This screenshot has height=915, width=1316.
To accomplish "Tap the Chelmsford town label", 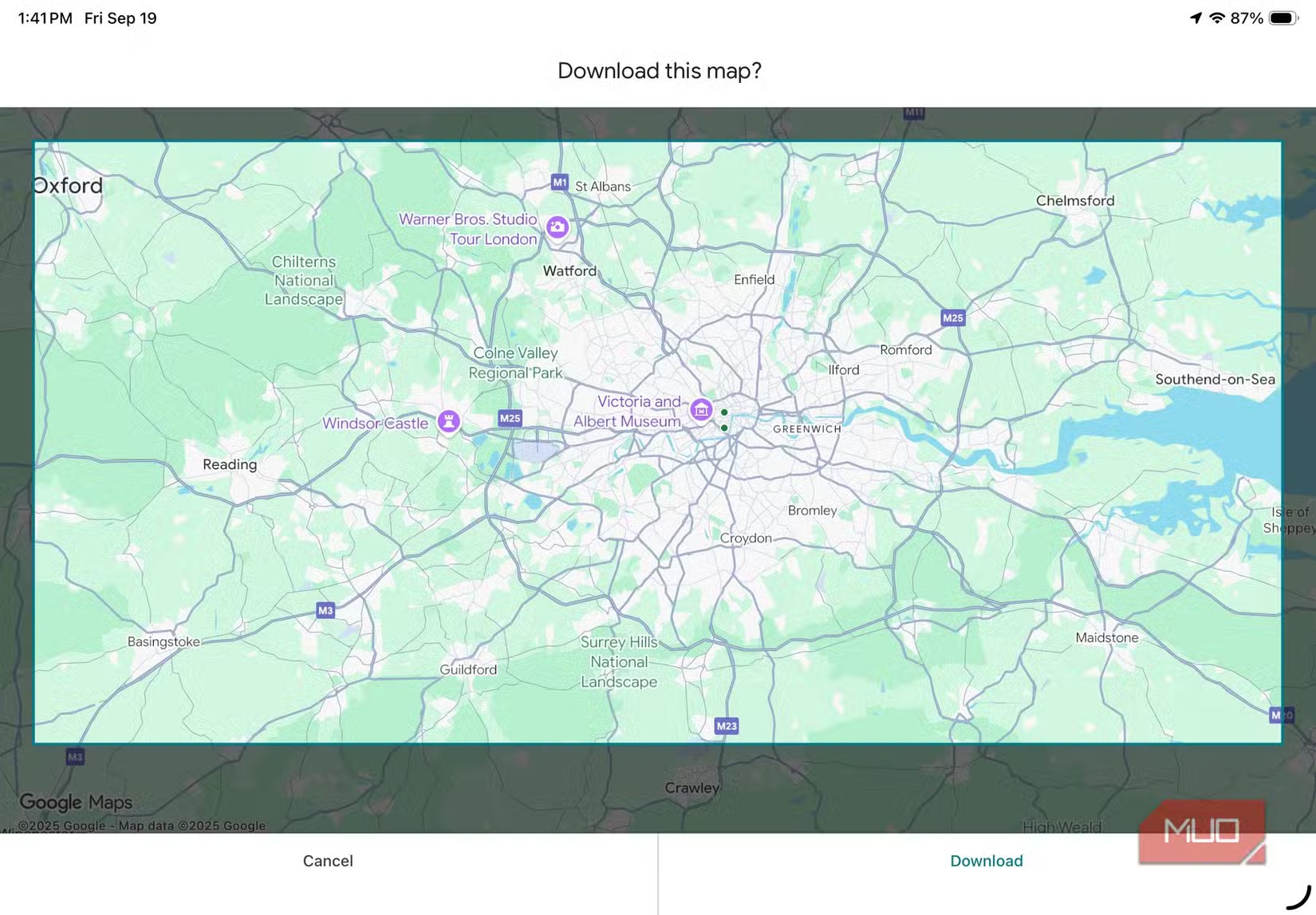I will pyautogui.click(x=1074, y=201).
